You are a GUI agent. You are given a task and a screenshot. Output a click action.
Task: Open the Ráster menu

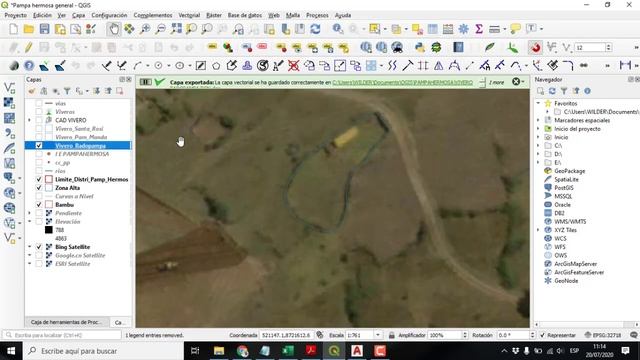[213, 15]
